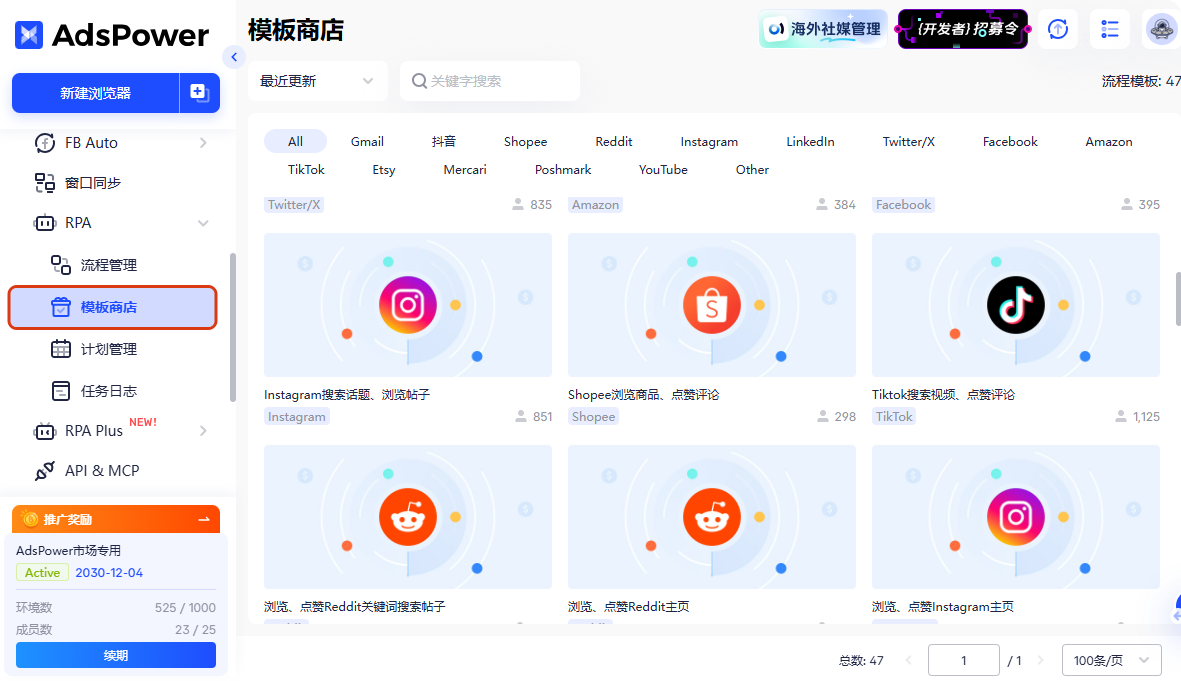Filter templates by YouTube
This screenshot has width=1181, height=681.
click(x=663, y=169)
